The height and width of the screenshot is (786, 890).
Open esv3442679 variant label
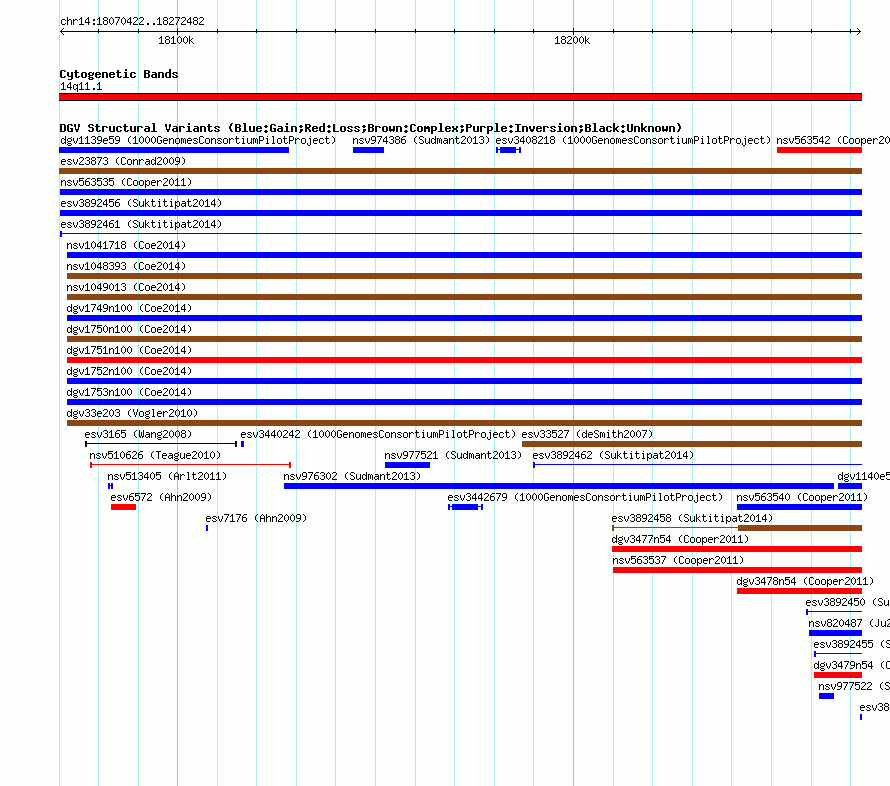(585, 497)
